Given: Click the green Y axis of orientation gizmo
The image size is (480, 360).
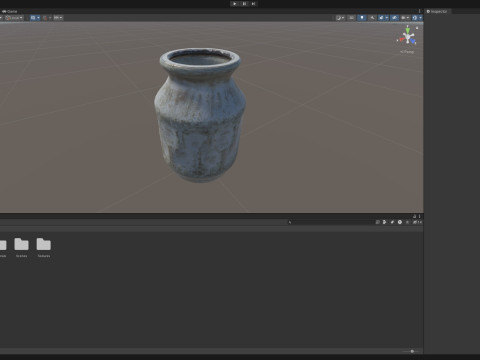Looking at the screenshot, I should pos(408,30).
